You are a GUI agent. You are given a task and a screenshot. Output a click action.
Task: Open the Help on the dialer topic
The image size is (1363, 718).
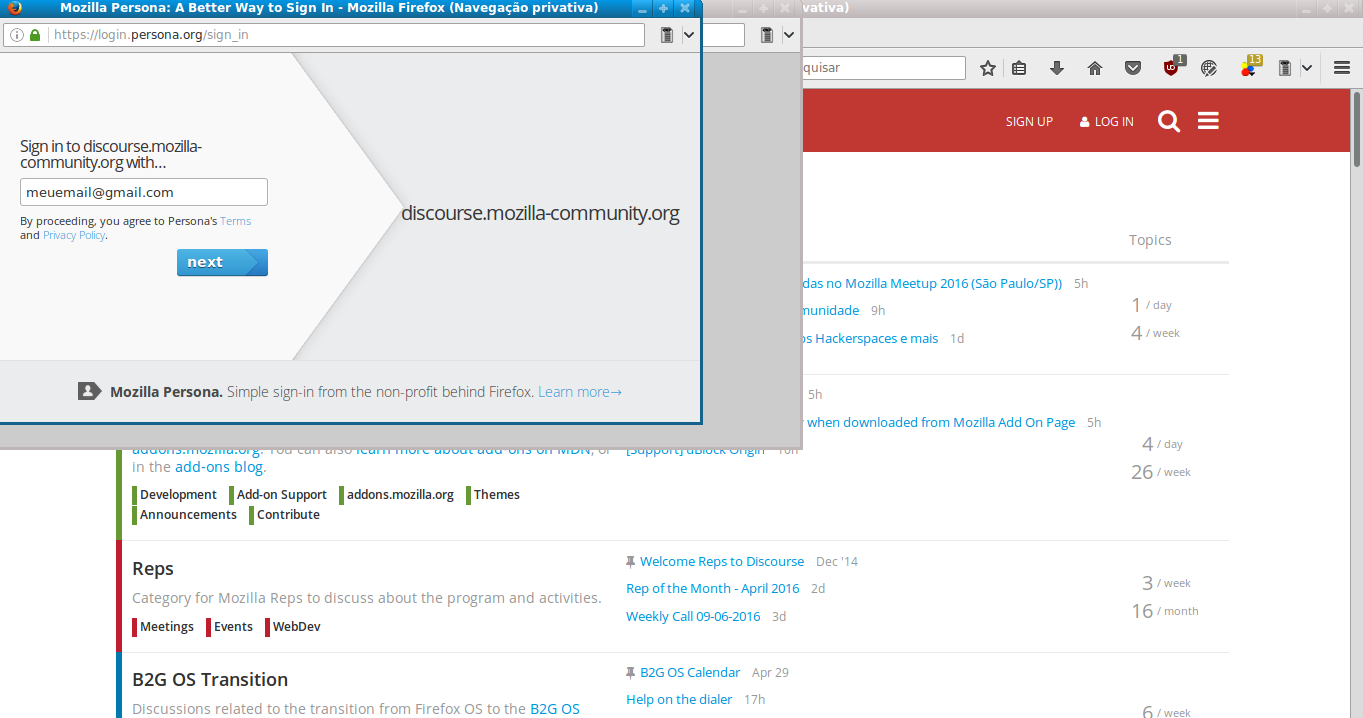[x=679, y=700]
